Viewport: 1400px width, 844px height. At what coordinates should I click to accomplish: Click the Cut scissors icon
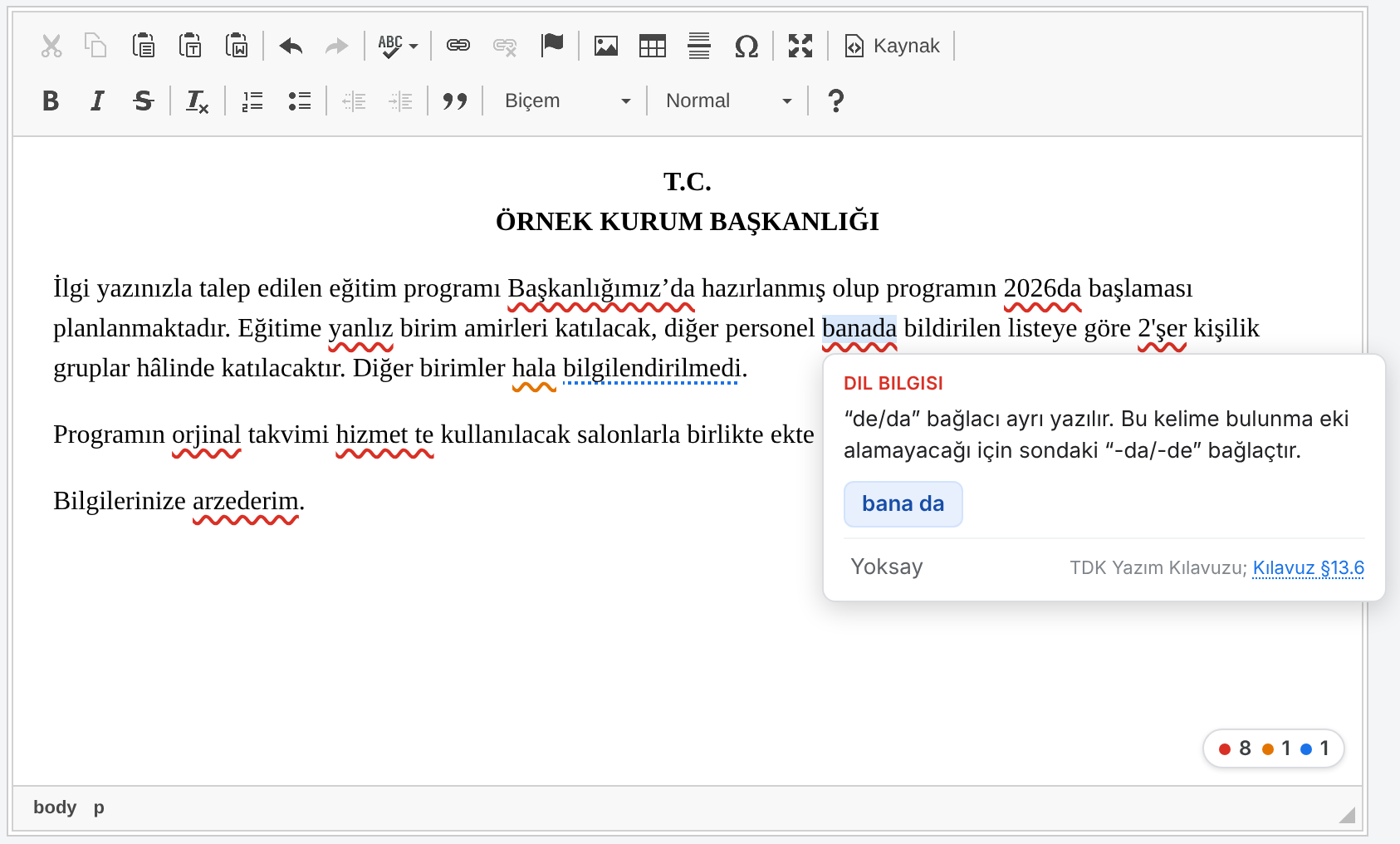(x=51, y=46)
